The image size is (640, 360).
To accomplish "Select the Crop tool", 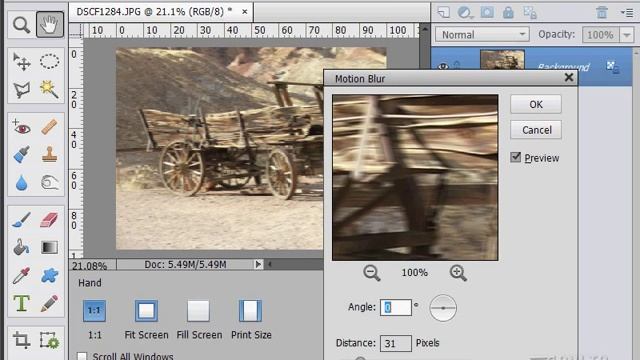I will [x=21, y=340].
